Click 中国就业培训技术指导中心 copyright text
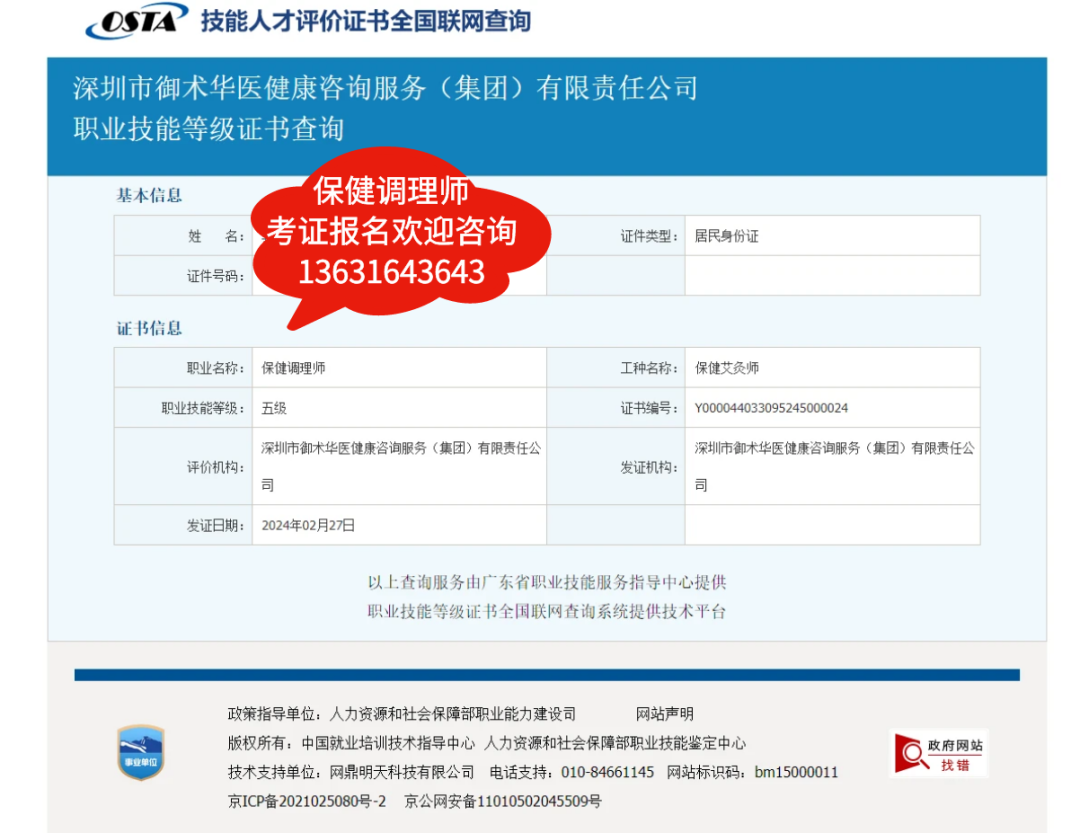 click(x=388, y=743)
